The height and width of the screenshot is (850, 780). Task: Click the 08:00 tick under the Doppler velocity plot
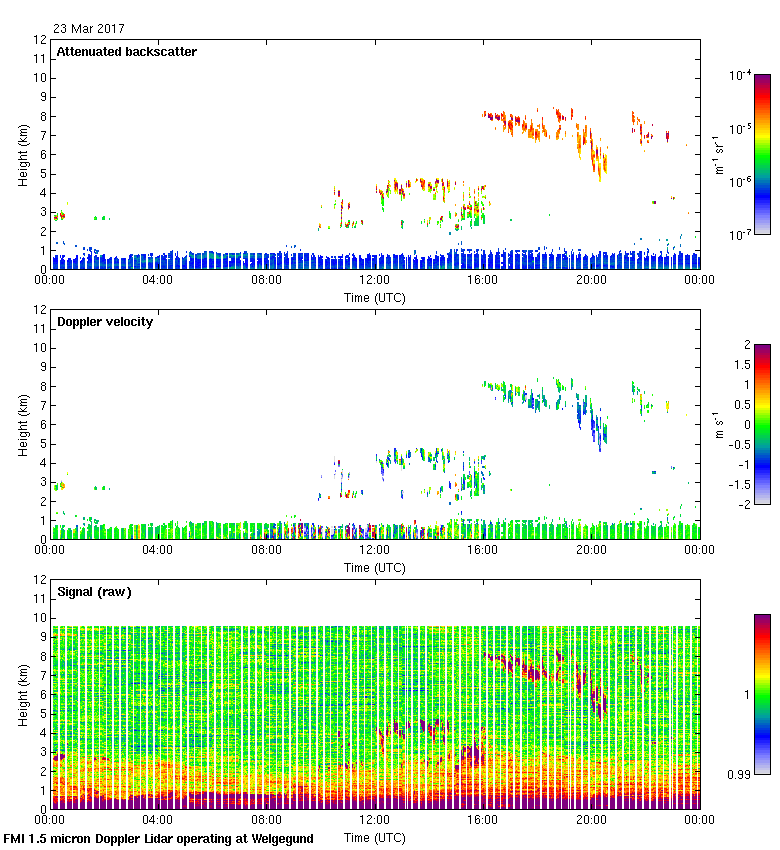pos(267,551)
